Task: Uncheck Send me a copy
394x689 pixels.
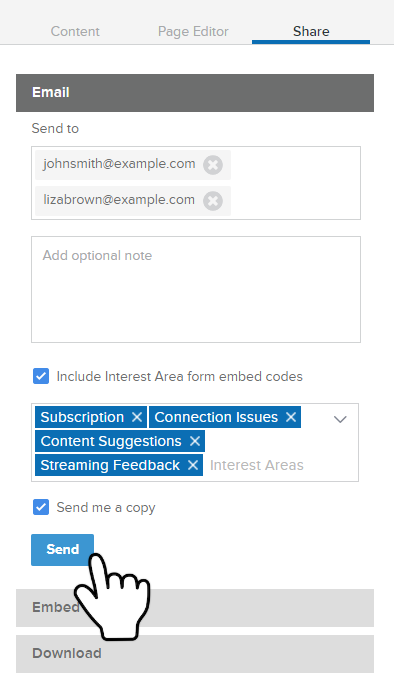Action: point(41,507)
